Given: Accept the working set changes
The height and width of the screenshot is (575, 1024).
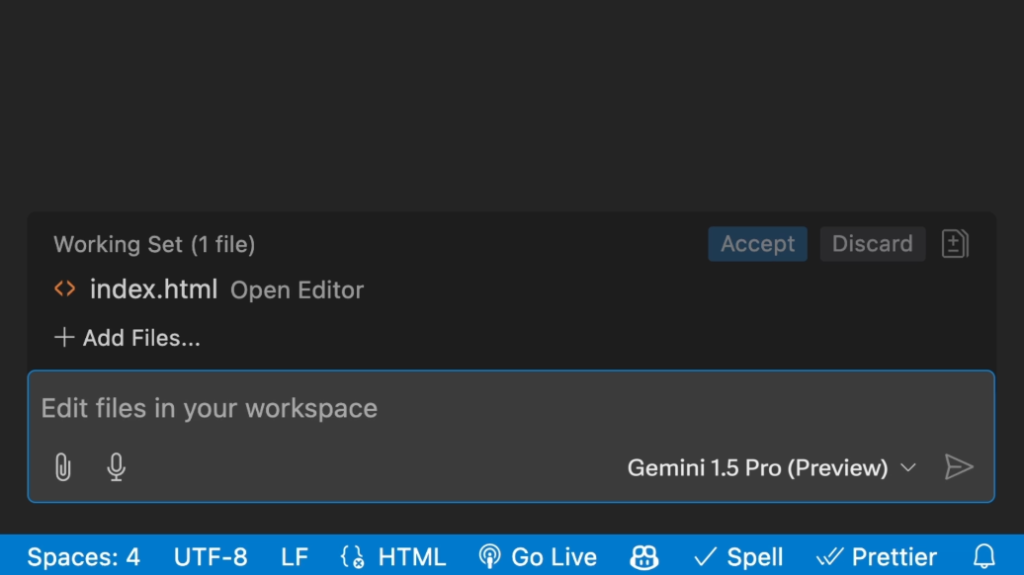Looking at the screenshot, I should click(758, 244).
